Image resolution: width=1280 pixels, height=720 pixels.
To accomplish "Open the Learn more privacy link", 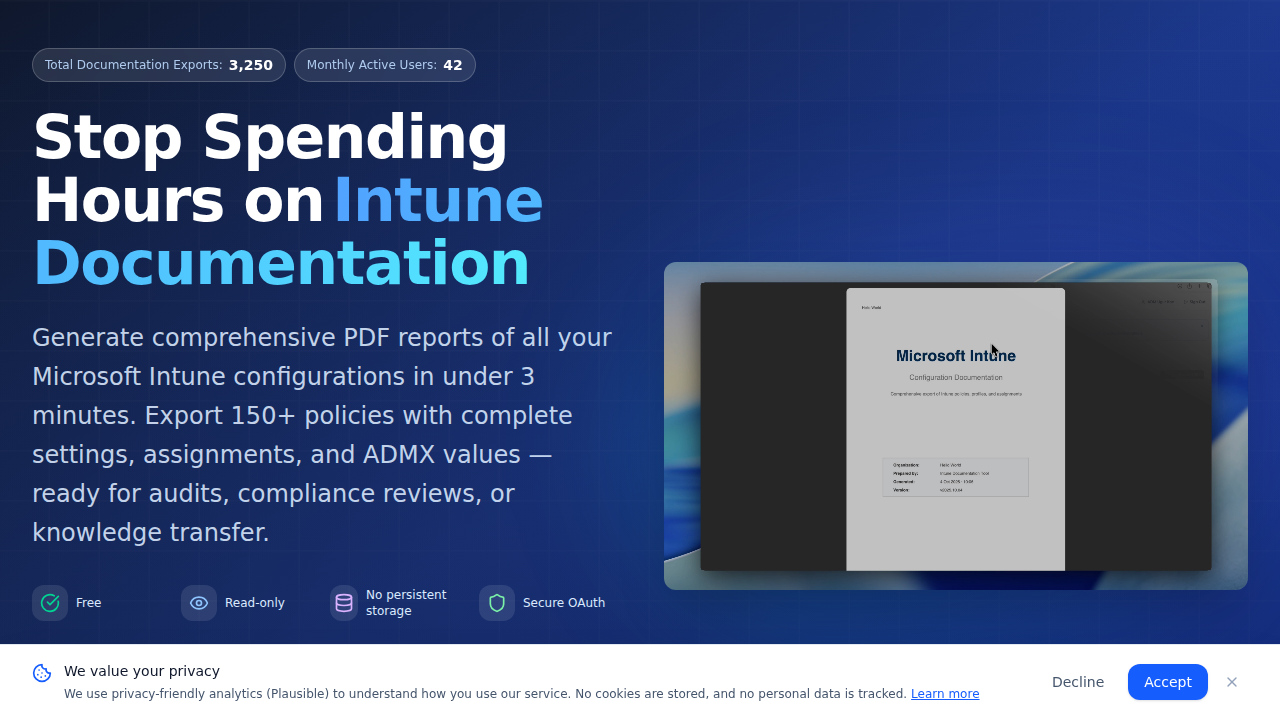I will point(945,694).
